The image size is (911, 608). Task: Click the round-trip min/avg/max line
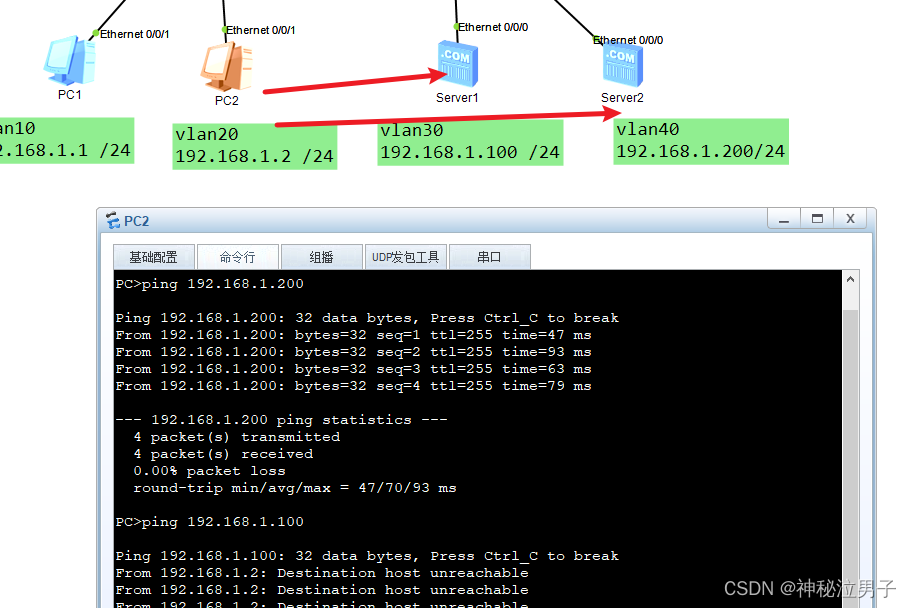tap(295, 488)
